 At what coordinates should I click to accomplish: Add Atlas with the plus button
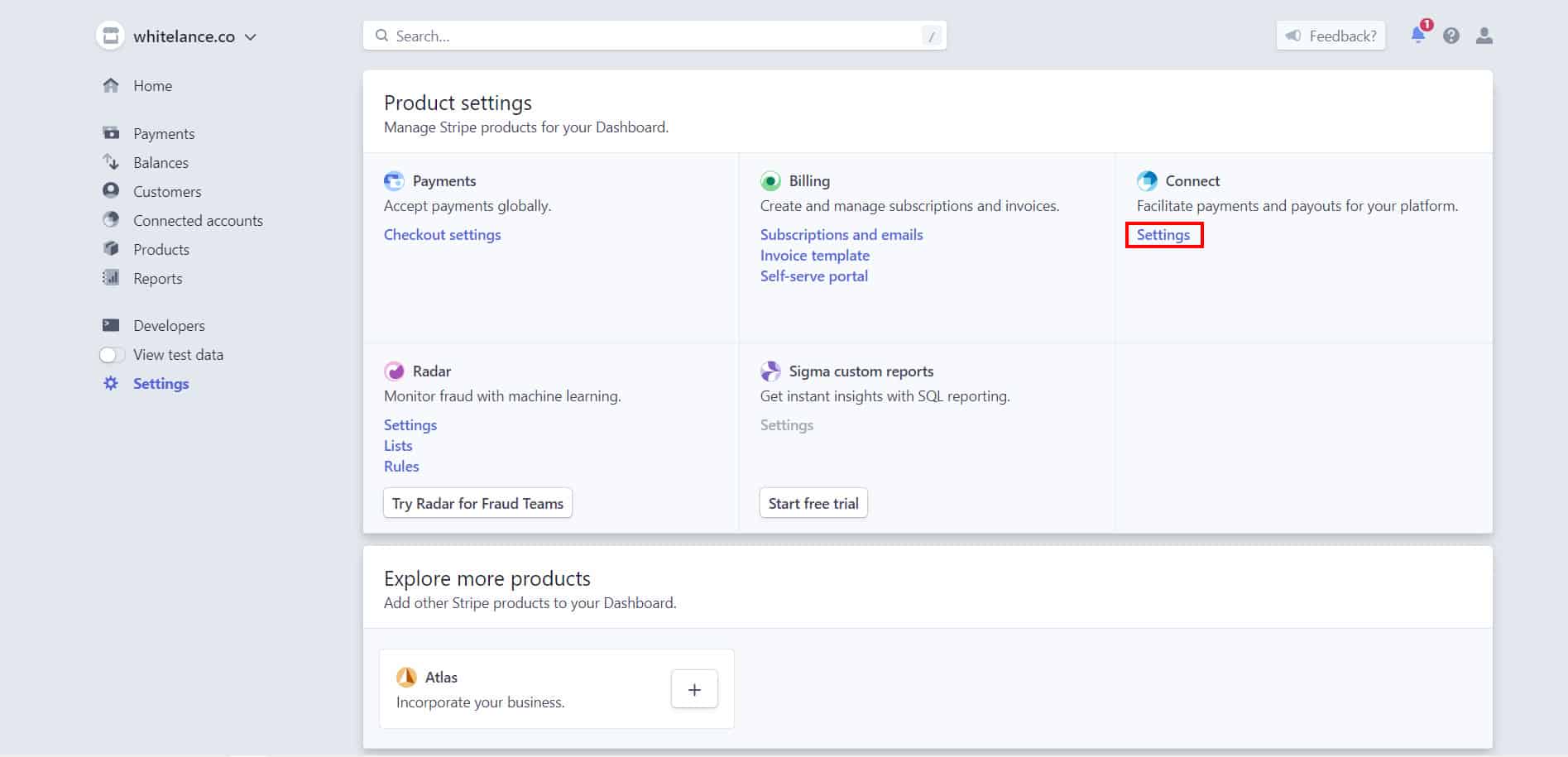pos(694,689)
